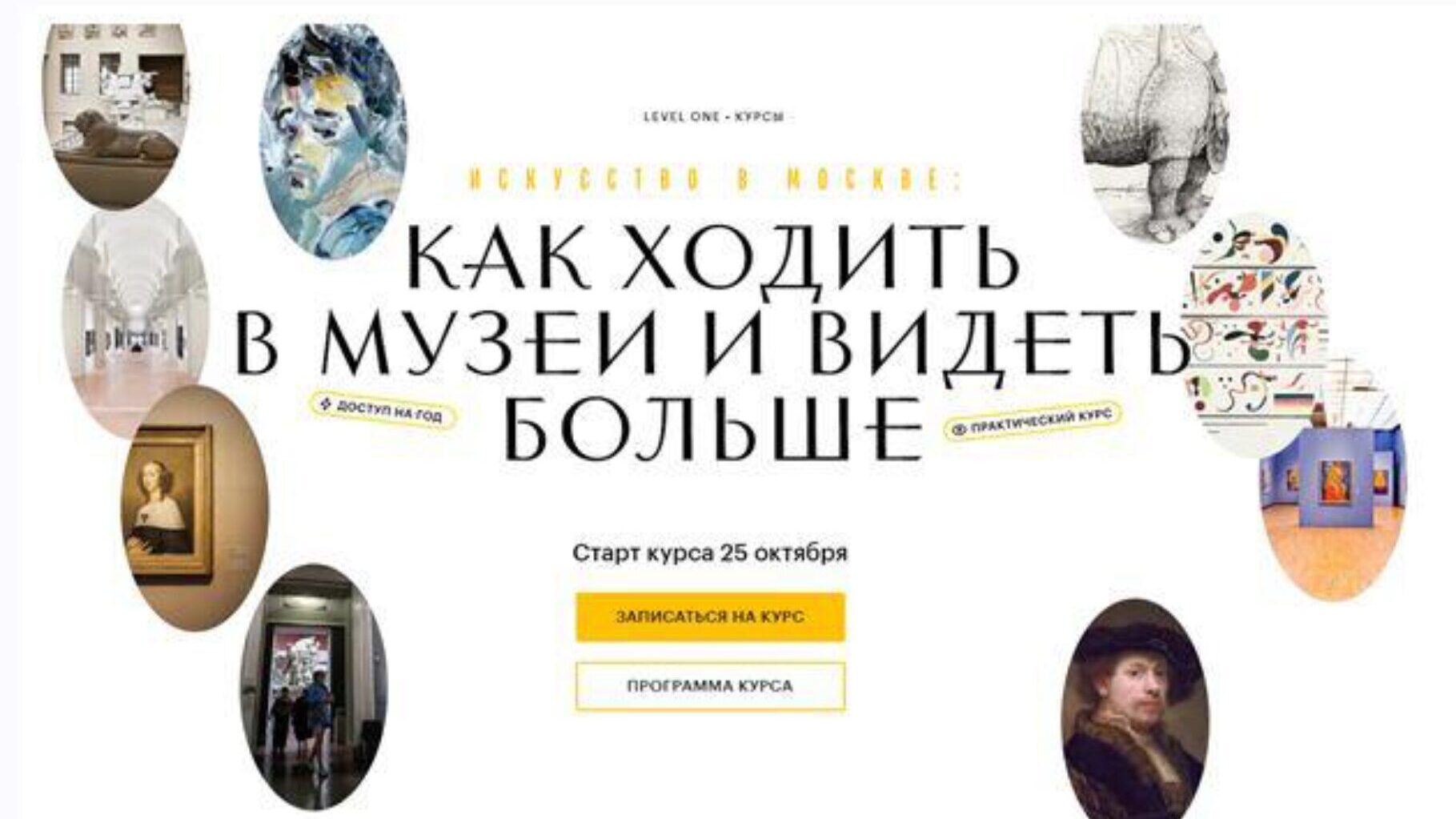This screenshot has height=819, width=1456.
Task: Click the "Старт курса 25 октября" text
Action: pos(710,553)
